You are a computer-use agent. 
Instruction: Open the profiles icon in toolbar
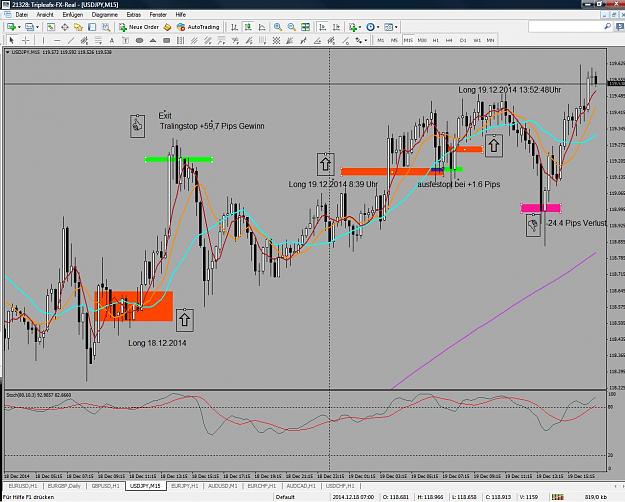point(29,27)
